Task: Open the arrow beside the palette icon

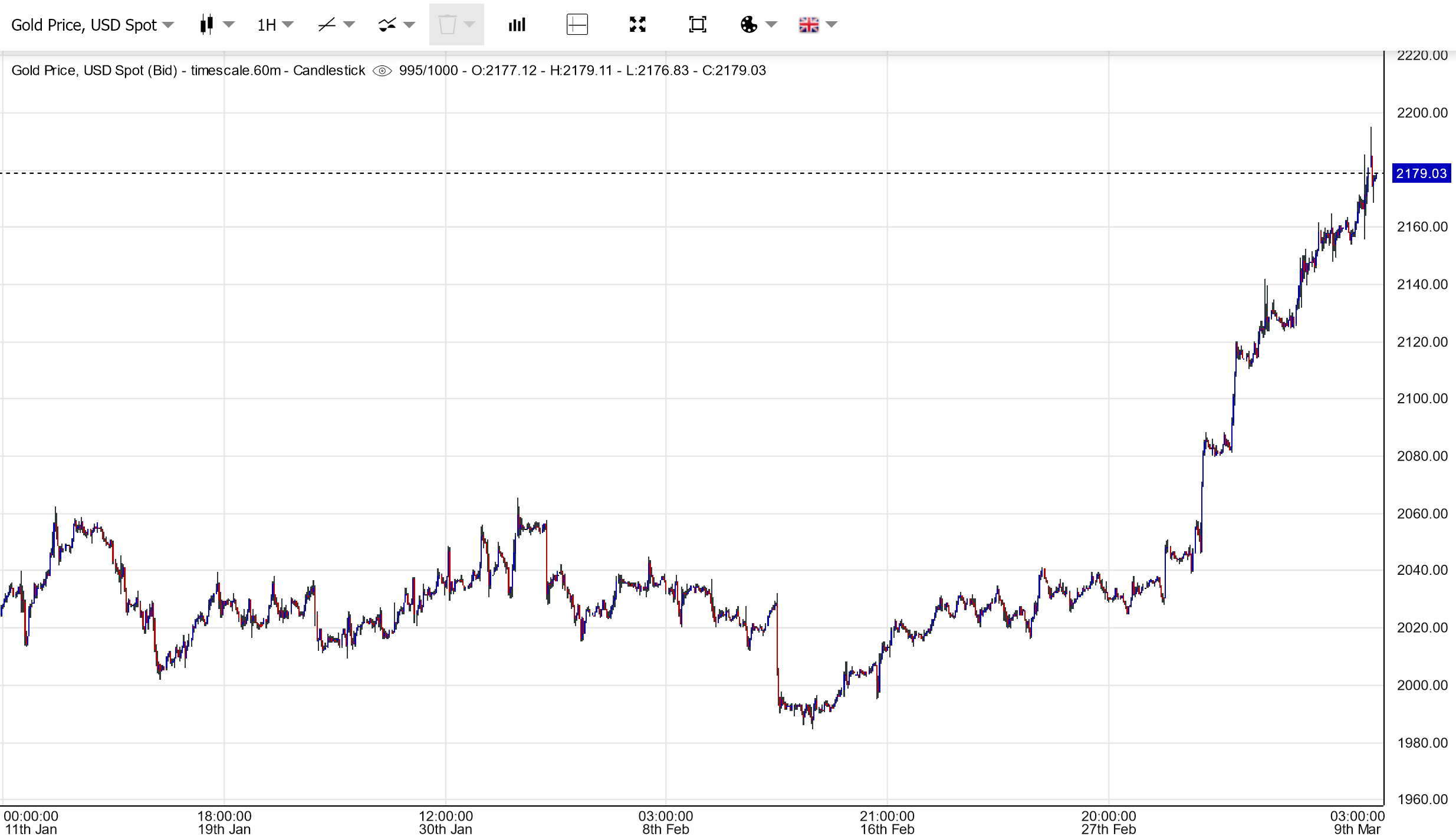Action: click(x=771, y=25)
